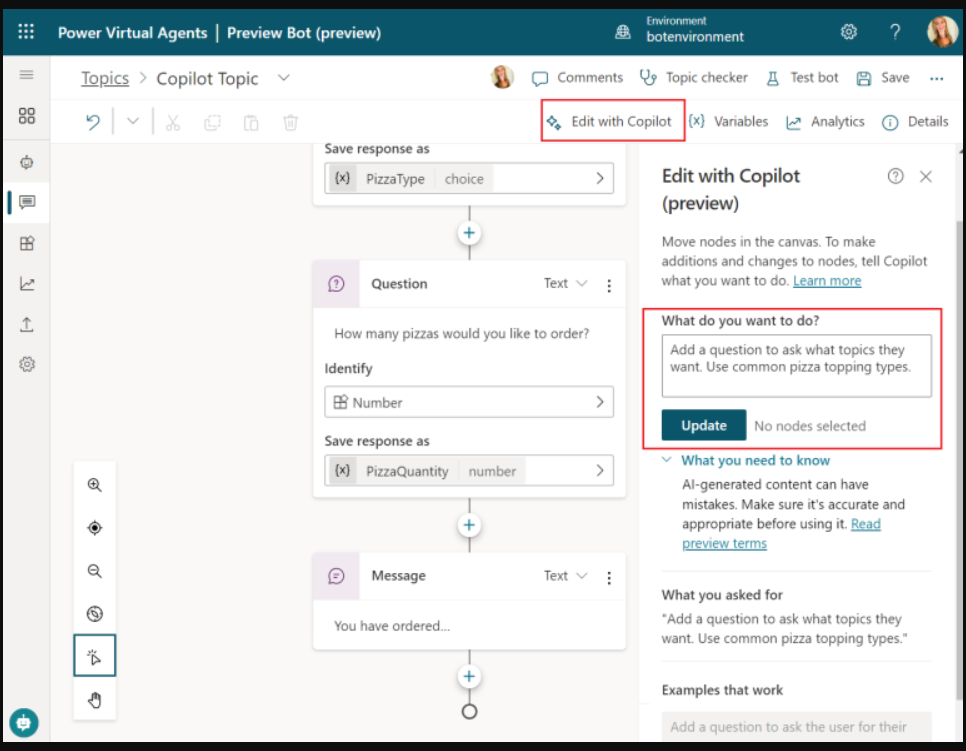This screenshot has width=966, height=751.
Task: Open the Variables pane
Action: pyautogui.click(x=729, y=121)
